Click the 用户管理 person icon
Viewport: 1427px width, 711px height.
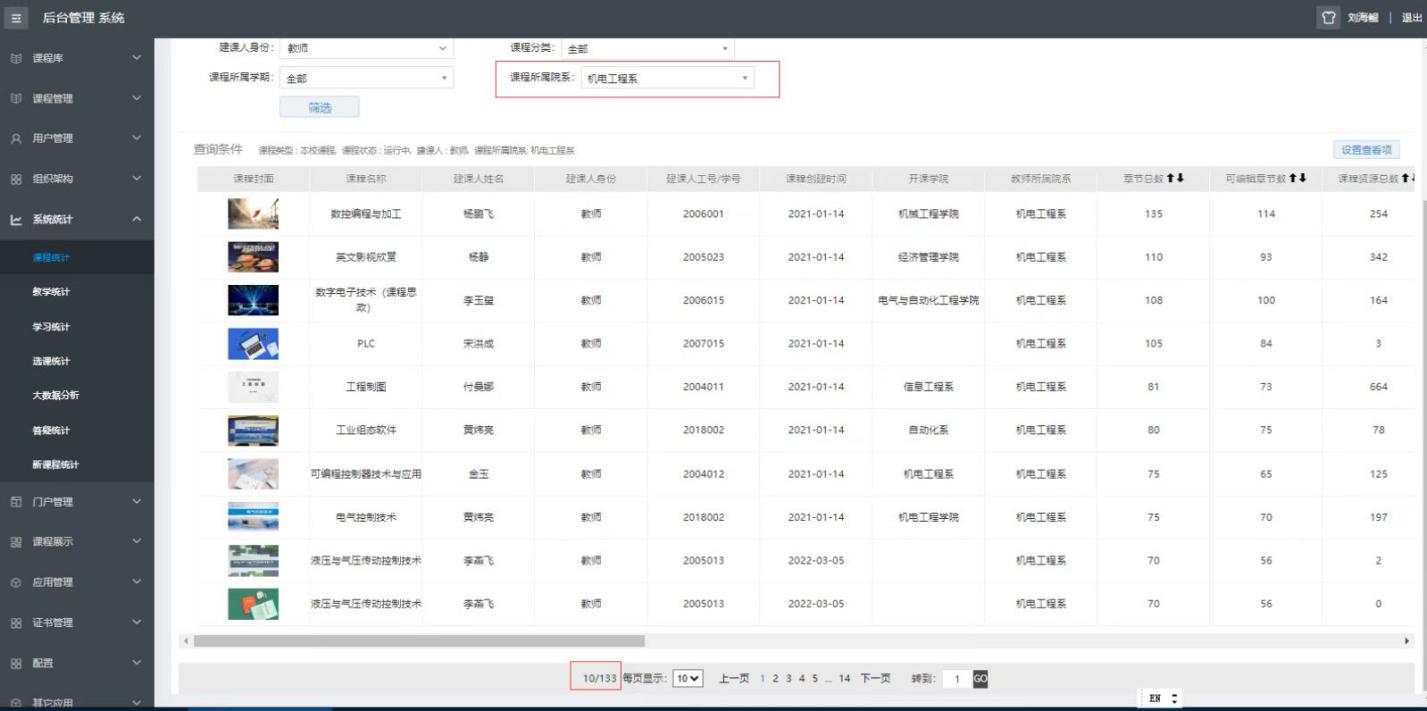pyautogui.click(x=16, y=139)
